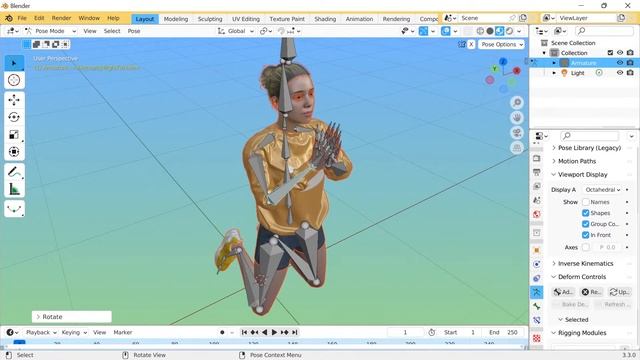Hide the Armature via eye icon
The width and height of the screenshot is (640, 360).
pos(620,63)
